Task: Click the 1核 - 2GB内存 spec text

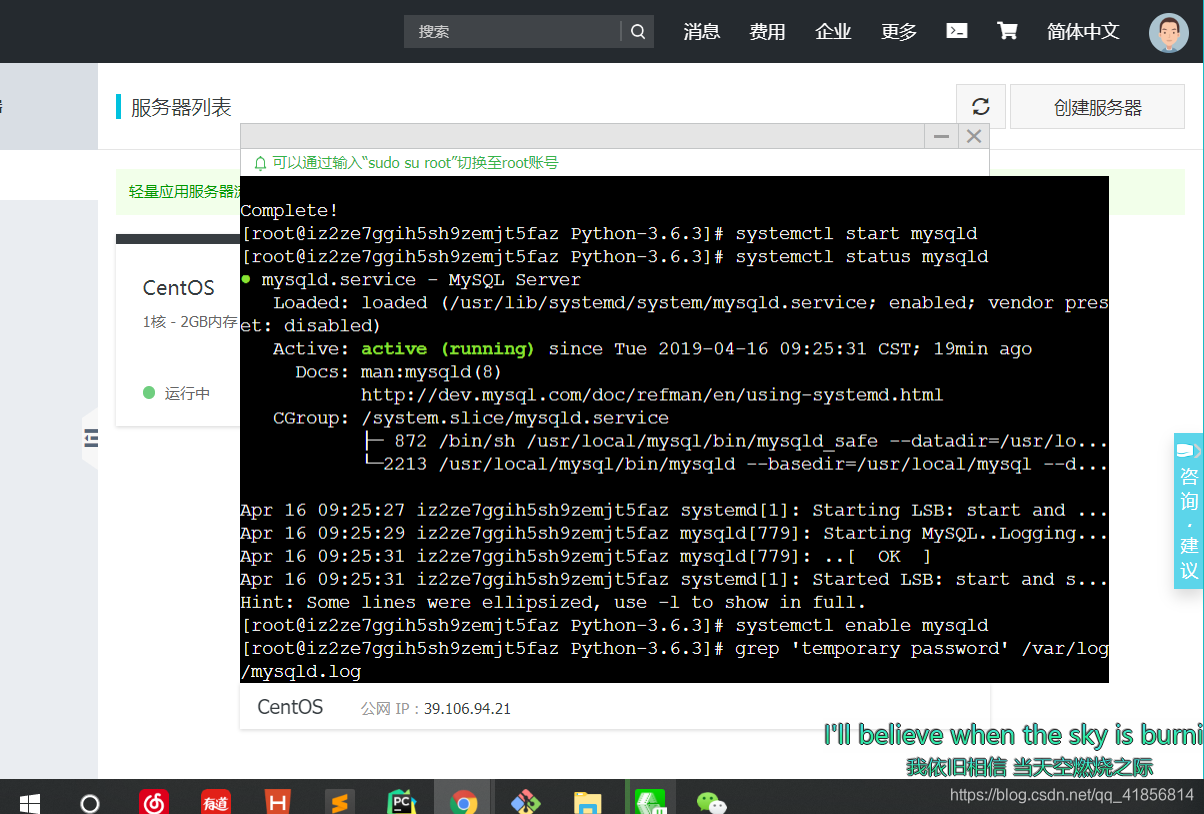Action: 191,322
